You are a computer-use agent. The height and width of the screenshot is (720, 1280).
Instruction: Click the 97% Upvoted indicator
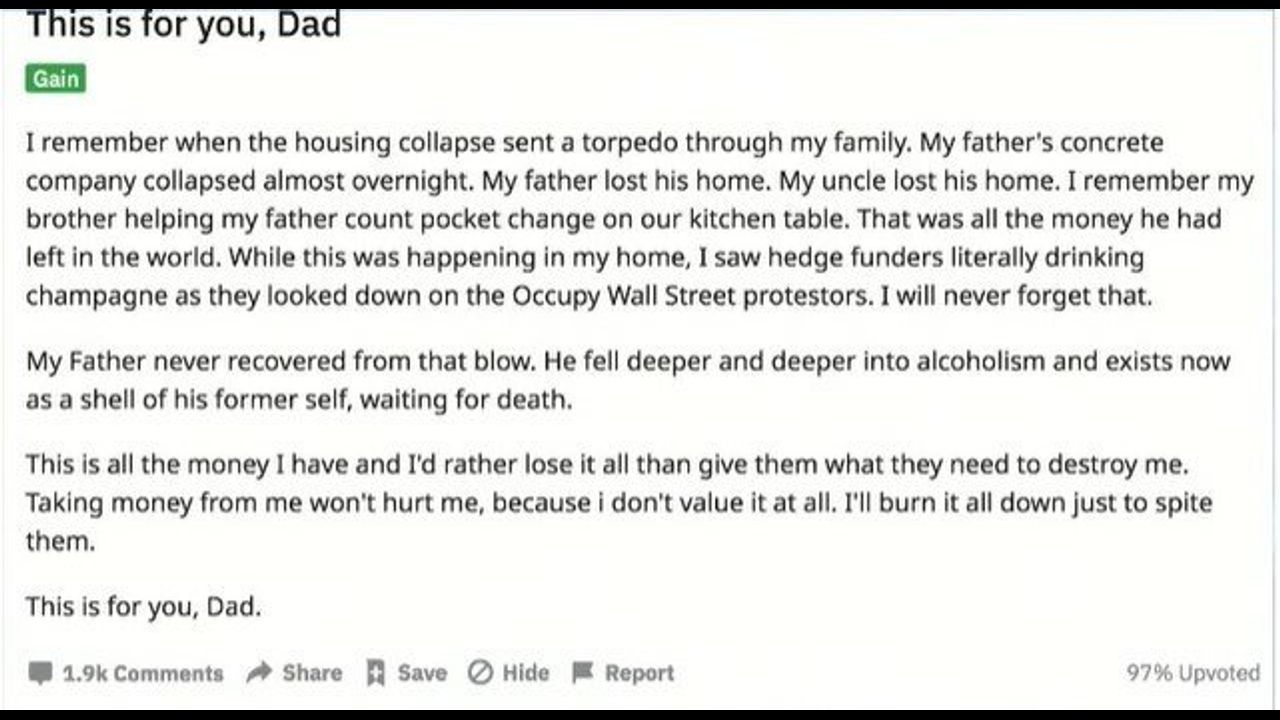1193,673
